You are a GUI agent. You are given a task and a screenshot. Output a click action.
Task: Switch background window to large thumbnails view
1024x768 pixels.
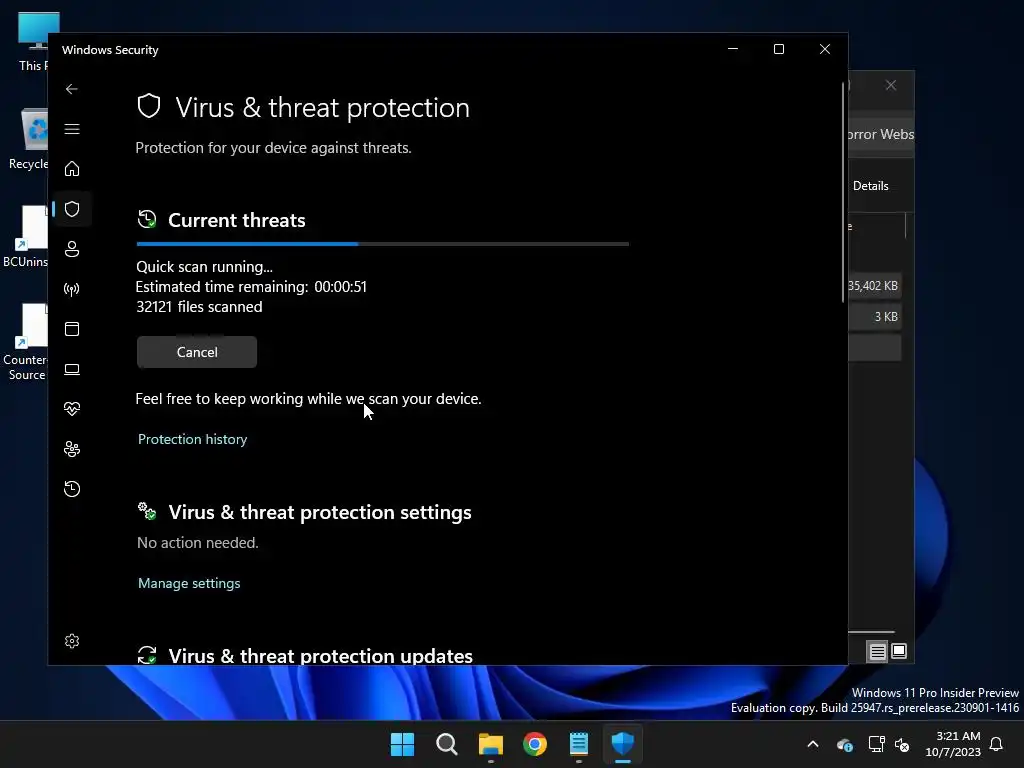click(899, 651)
